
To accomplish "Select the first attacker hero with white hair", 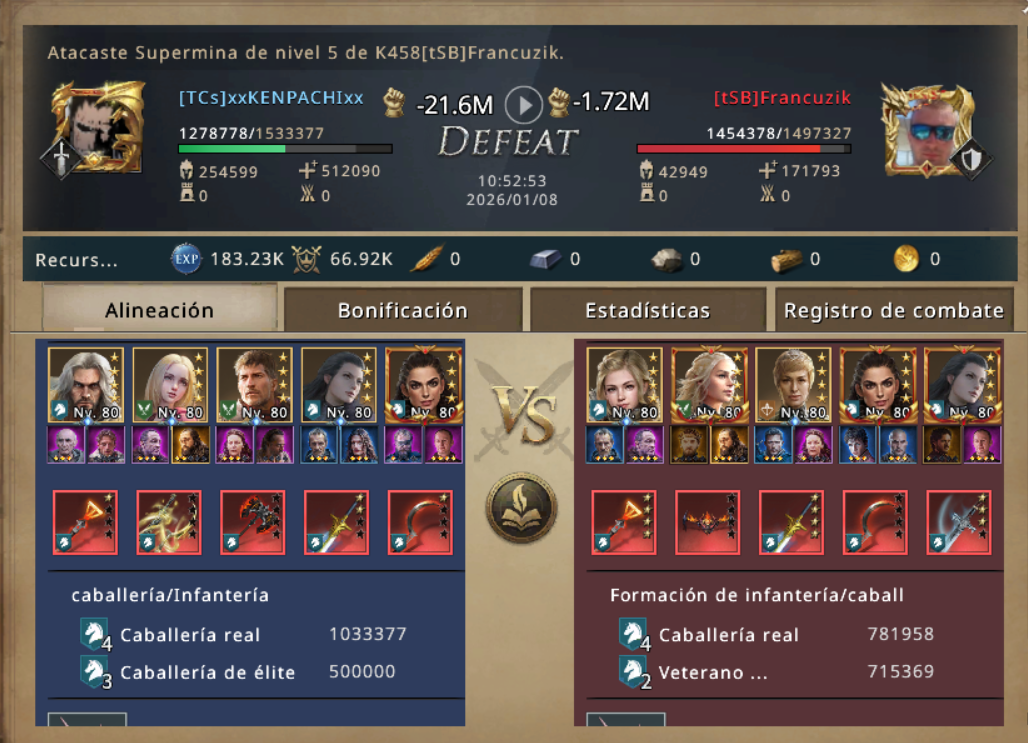I will [86, 384].
